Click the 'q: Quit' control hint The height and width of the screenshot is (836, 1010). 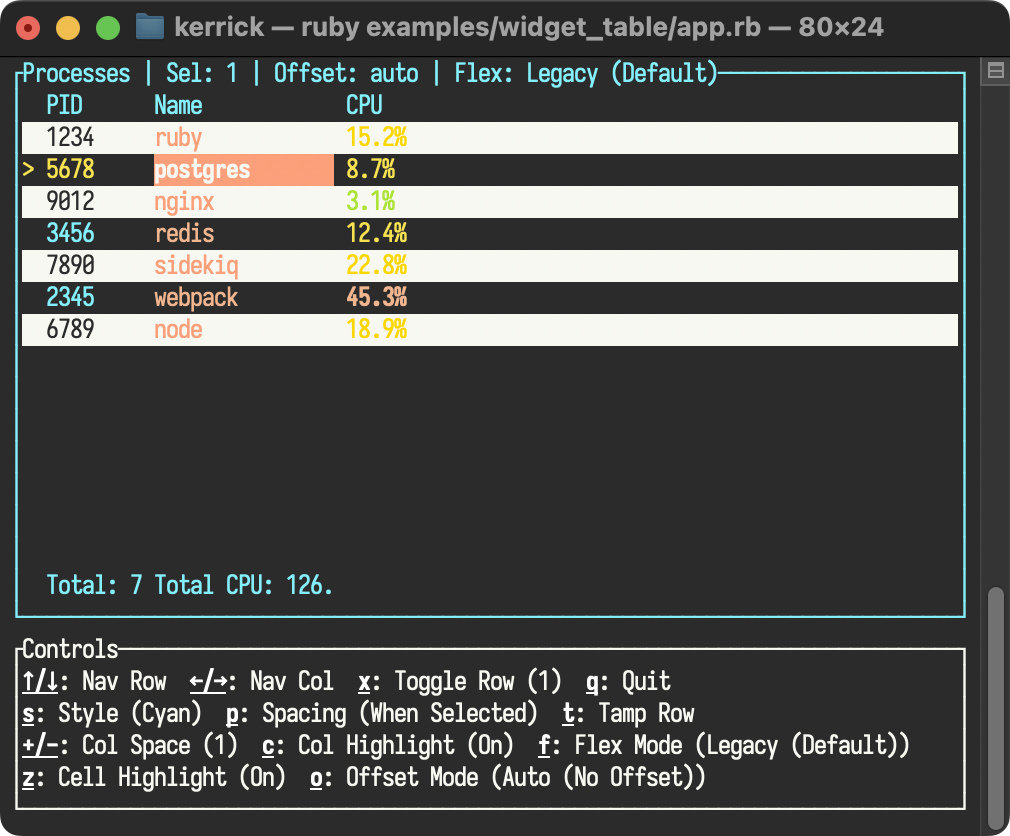click(629, 681)
